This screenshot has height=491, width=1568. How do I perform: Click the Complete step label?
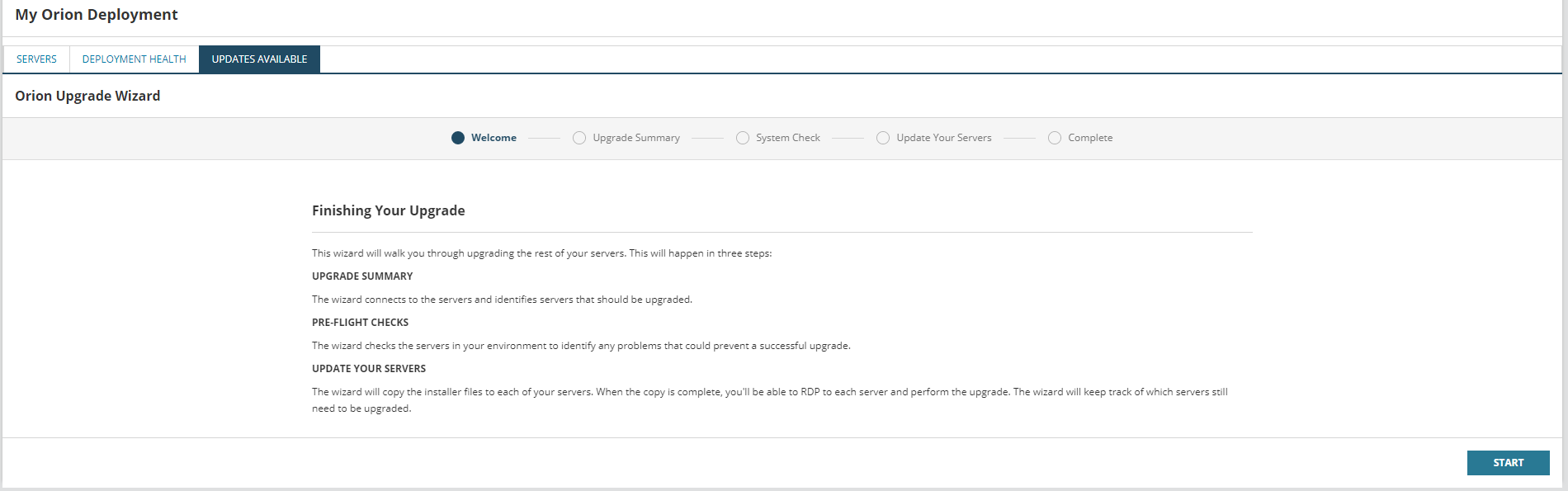click(x=1090, y=138)
